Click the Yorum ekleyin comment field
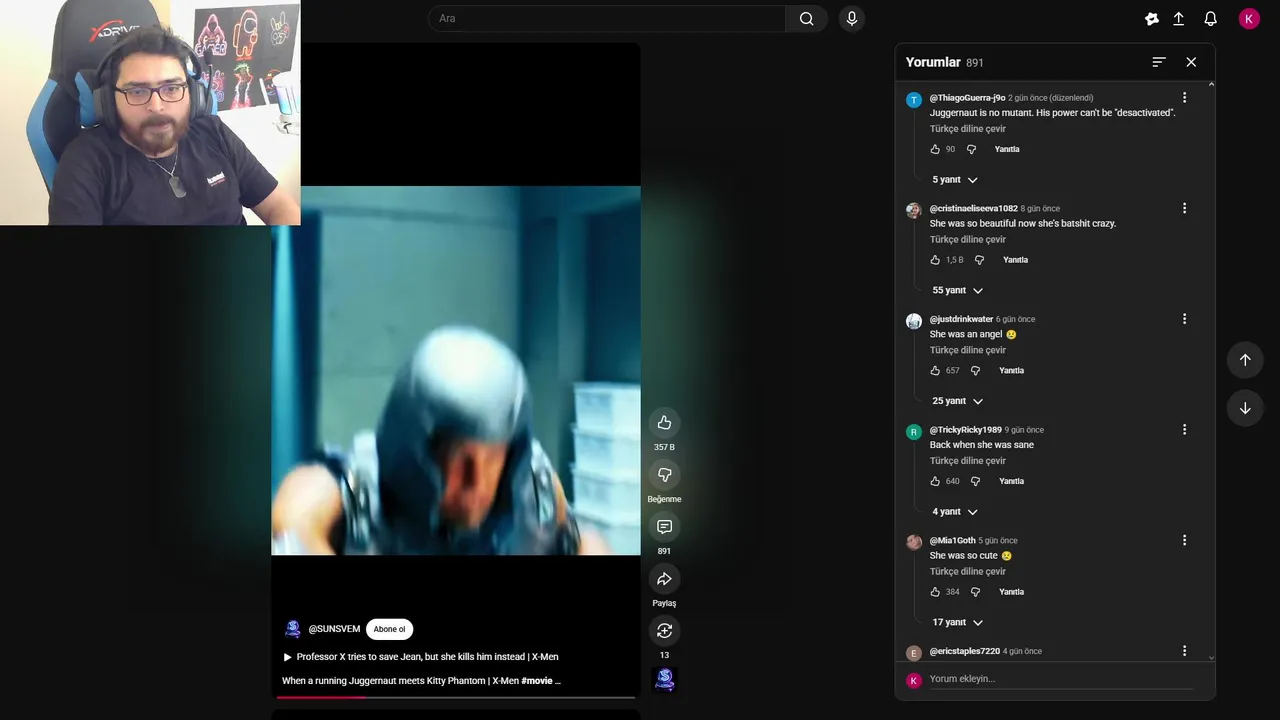This screenshot has height=720, width=1280. click(1060, 679)
